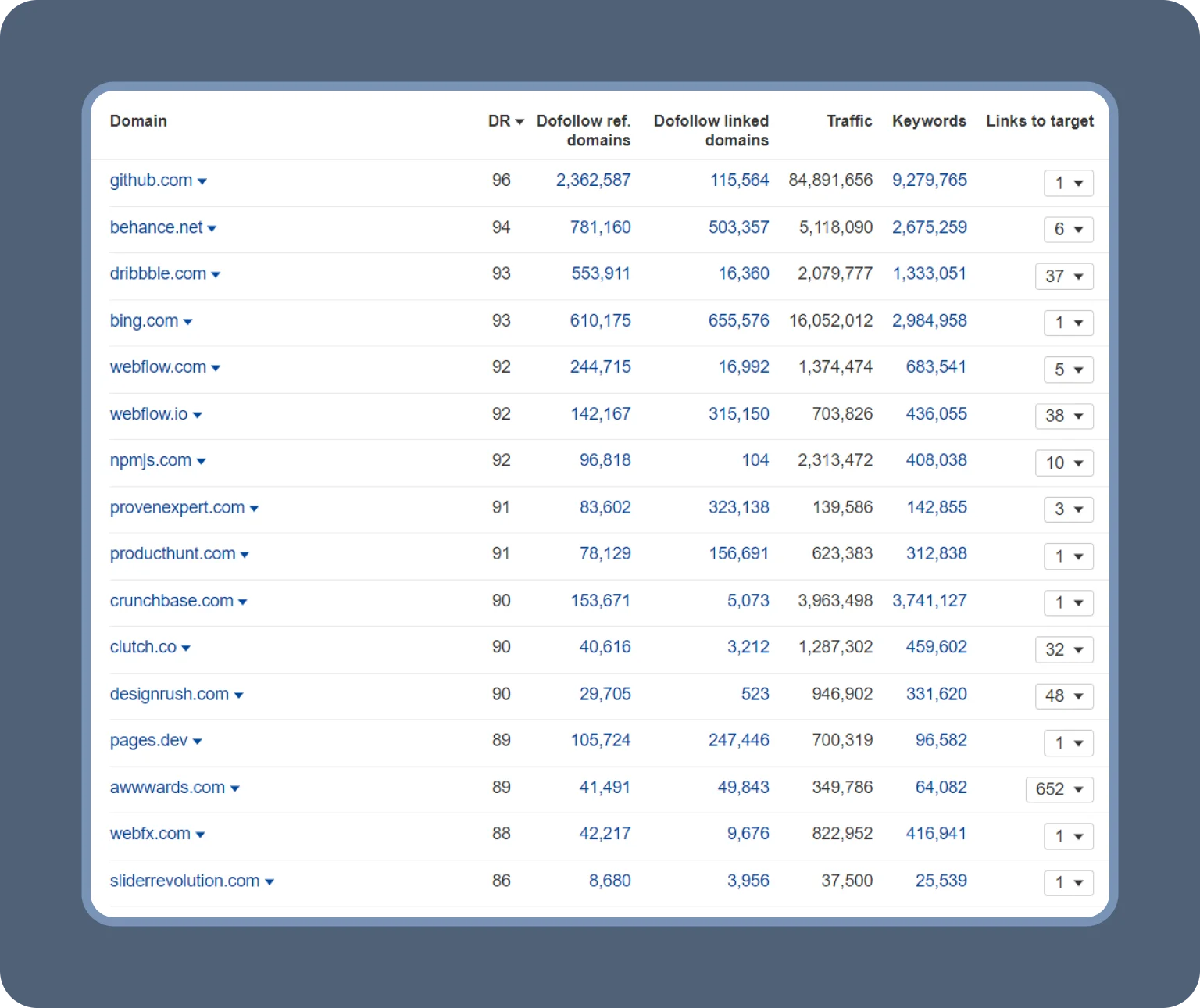Select github.com traffic value 84,891,656
The height and width of the screenshot is (1008, 1200).
pyautogui.click(x=830, y=181)
